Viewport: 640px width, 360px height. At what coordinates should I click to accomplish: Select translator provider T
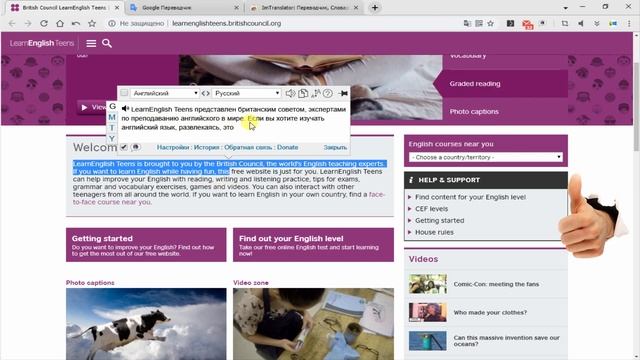coord(112,128)
